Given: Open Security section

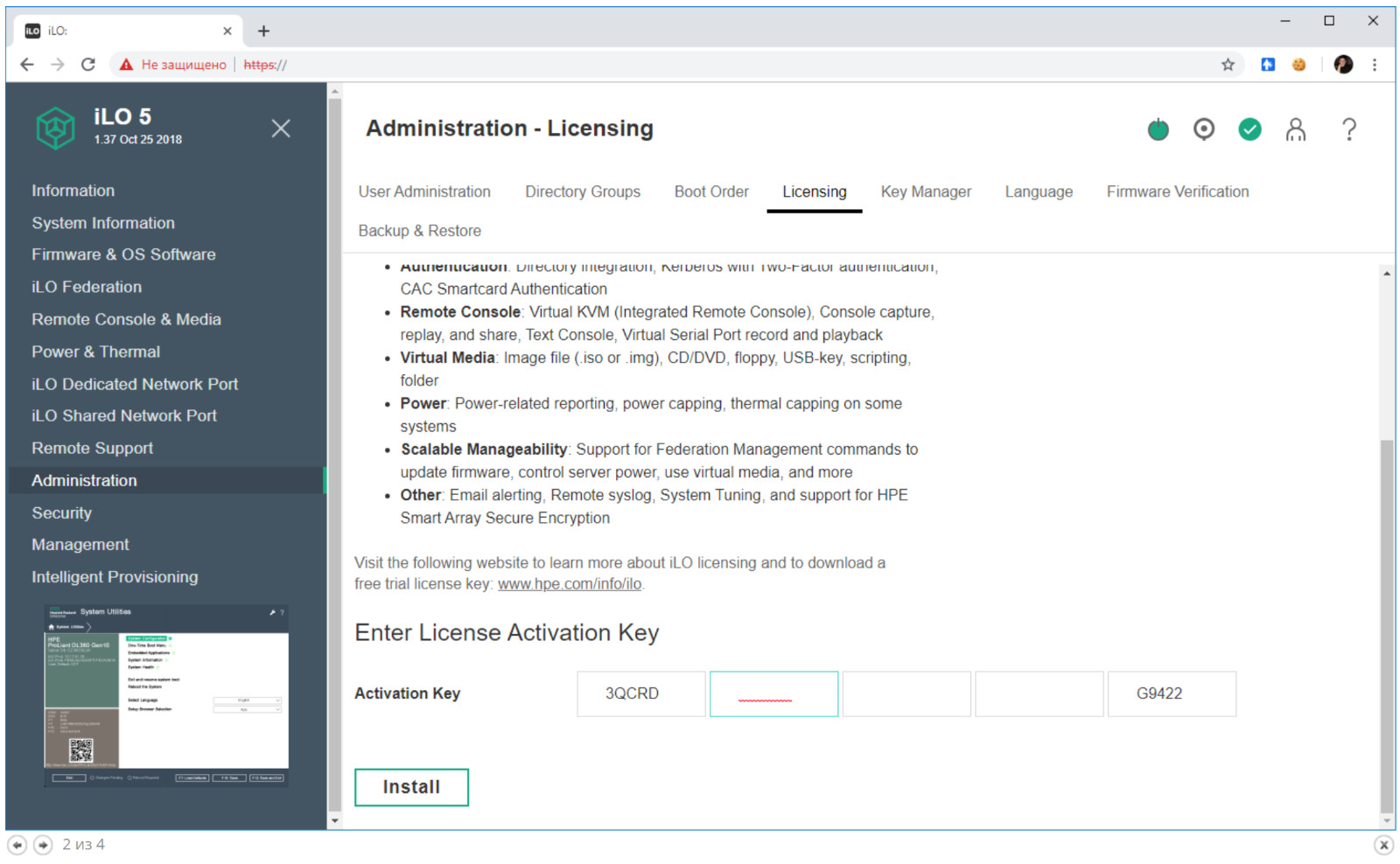Looking at the screenshot, I should coord(61,512).
